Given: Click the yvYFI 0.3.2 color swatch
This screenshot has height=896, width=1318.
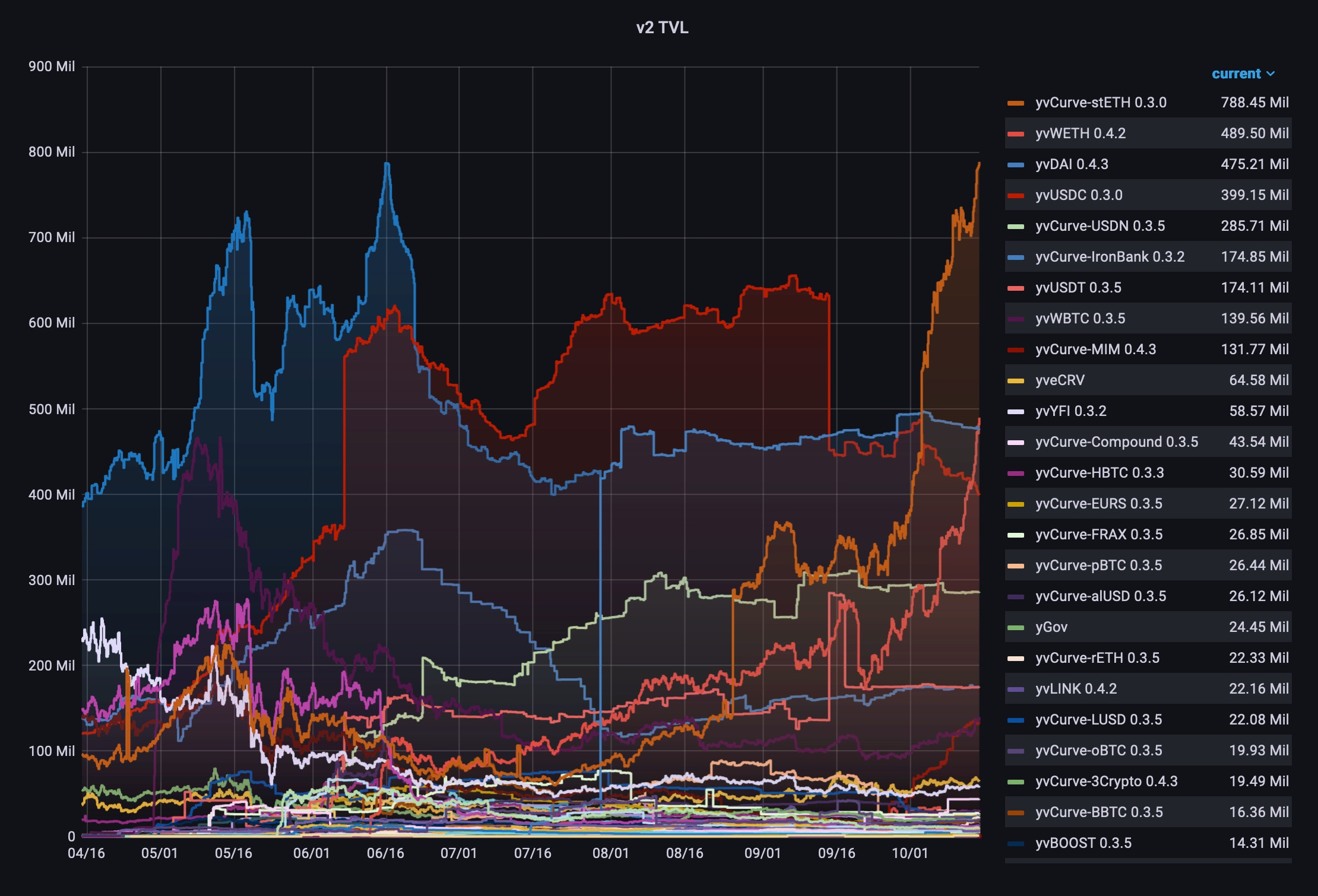Looking at the screenshot, I should [1016, 412].
